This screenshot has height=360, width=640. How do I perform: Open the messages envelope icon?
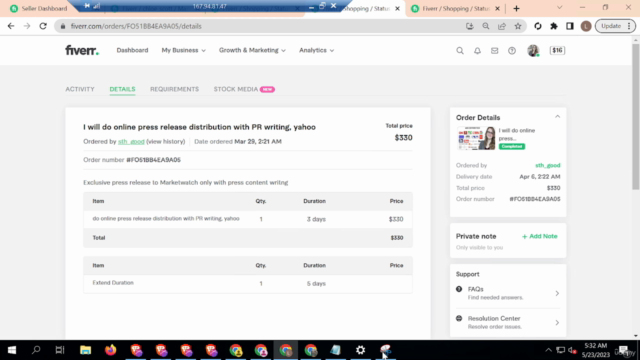[x=494, y=51]
